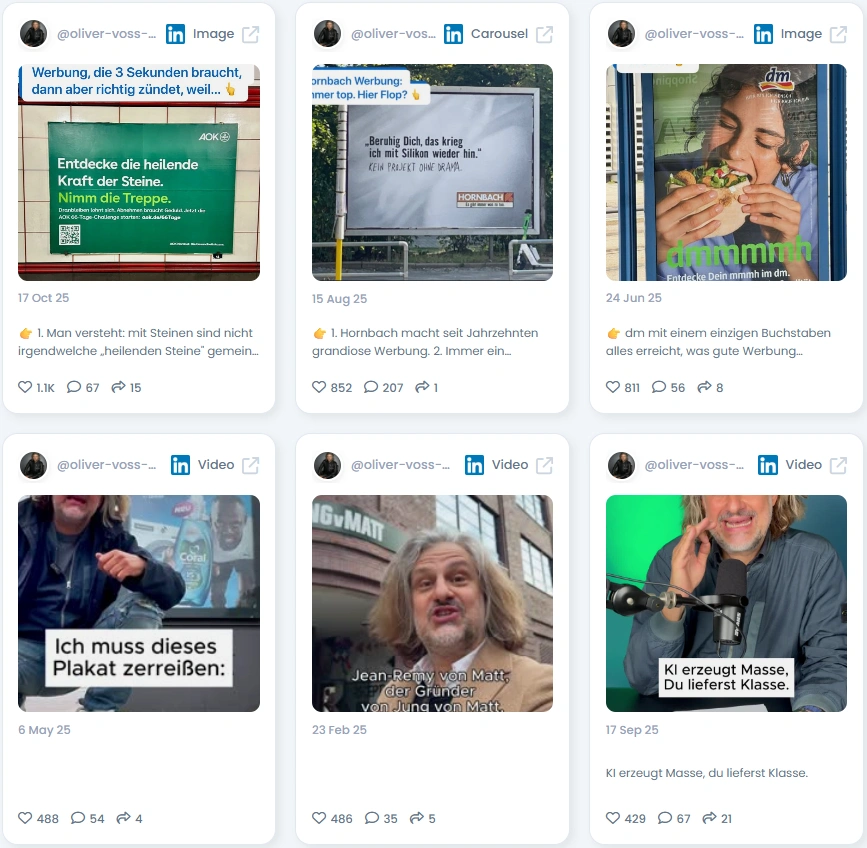
Task: Click LinkedIn icon on 6 May 25 video
Action: pos(180,465)
